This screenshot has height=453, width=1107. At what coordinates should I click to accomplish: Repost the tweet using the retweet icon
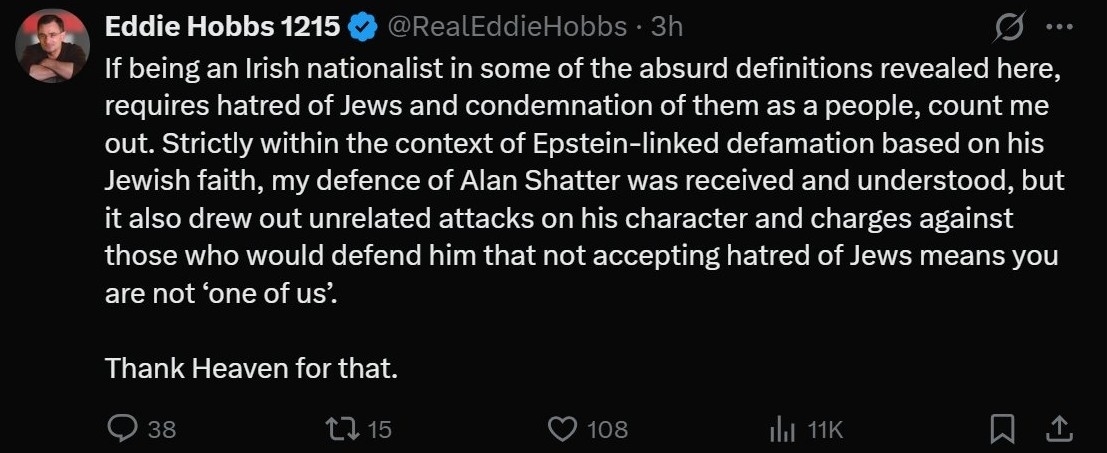click(343, 429)
